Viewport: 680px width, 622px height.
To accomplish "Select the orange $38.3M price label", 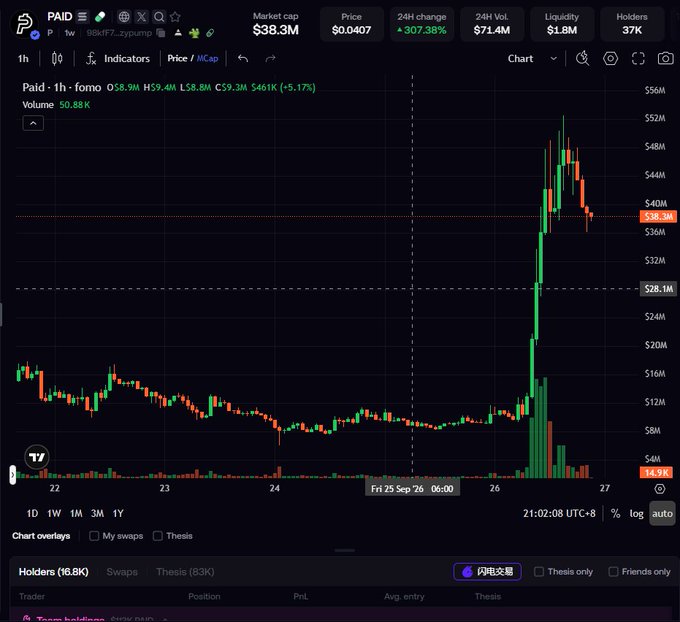I will coord(658,216).
